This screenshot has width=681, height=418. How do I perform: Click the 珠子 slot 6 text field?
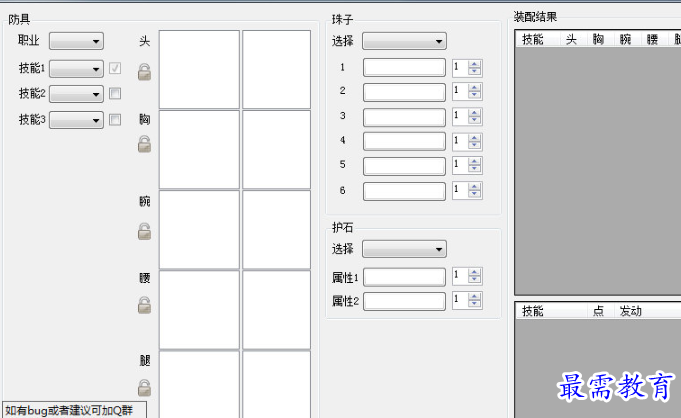tap(404, 191)
